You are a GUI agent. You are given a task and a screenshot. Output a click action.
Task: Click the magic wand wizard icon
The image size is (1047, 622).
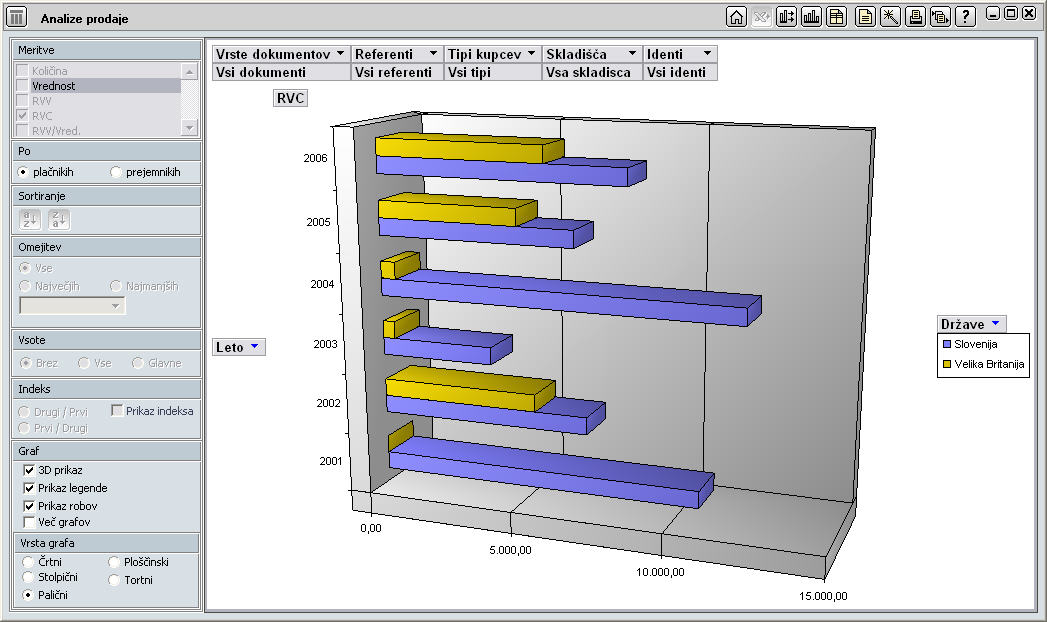(890, 17)
